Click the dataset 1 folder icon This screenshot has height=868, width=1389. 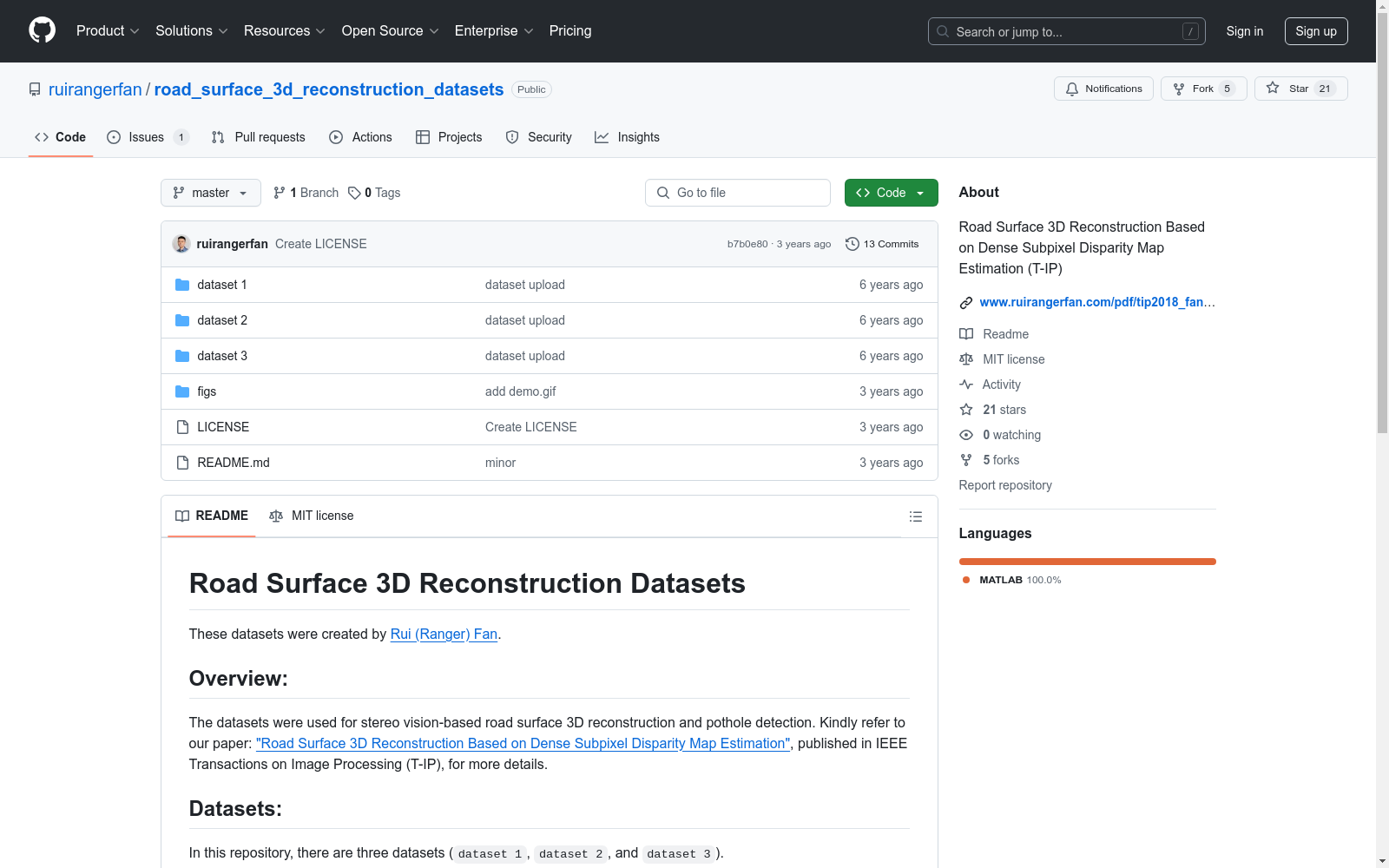182,285
